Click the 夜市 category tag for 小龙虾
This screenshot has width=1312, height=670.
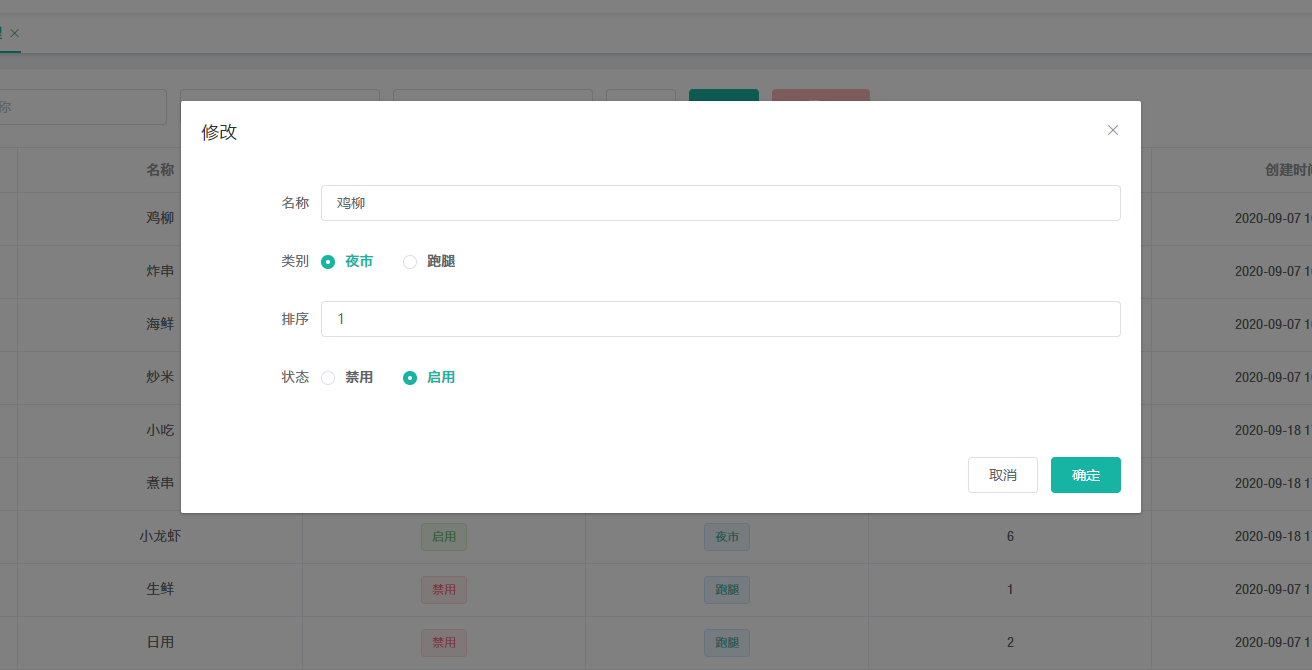pyautogui.click(x=726, y=537)
